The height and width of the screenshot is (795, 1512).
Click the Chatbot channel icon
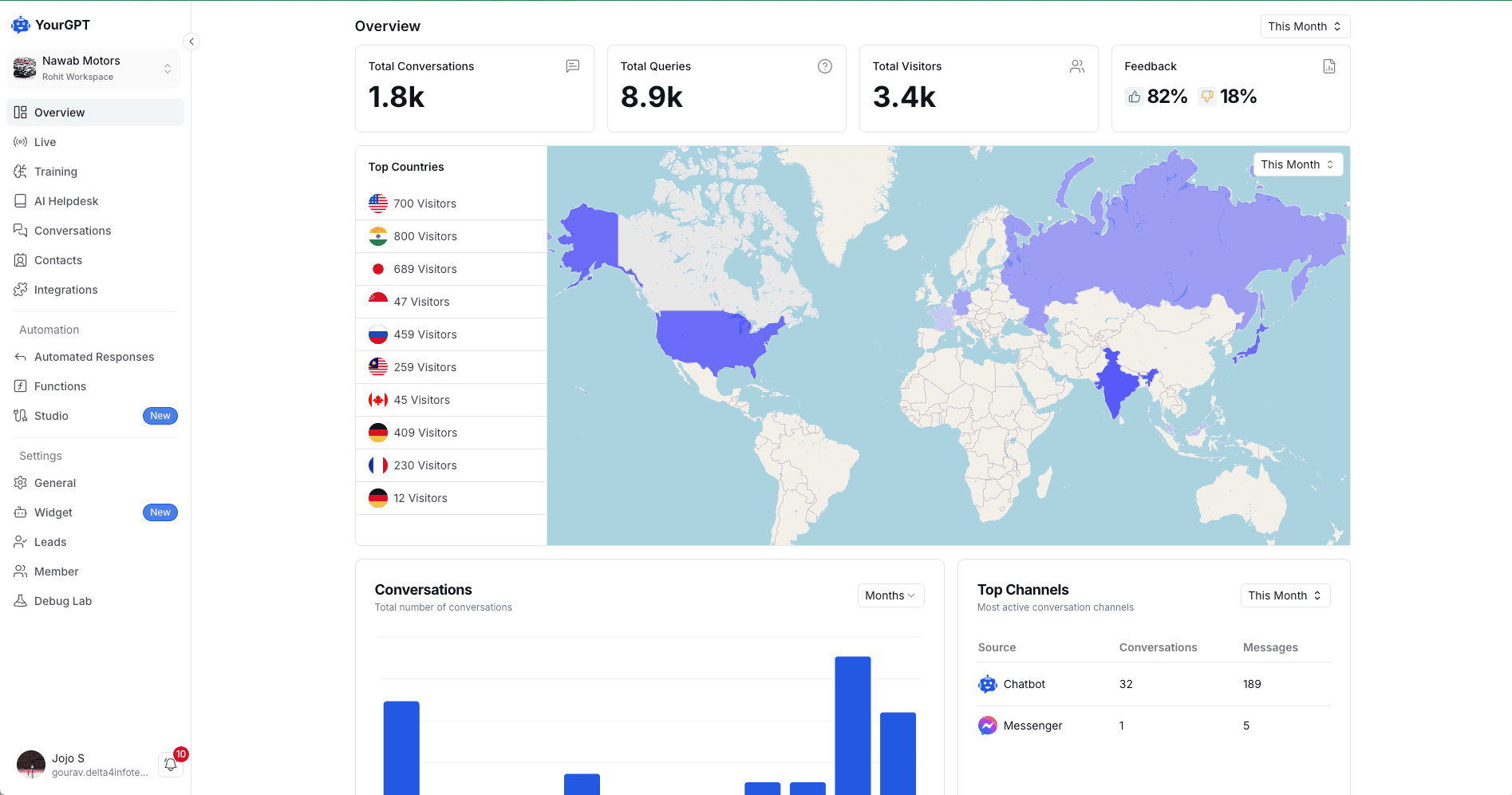click(x=988, y=684)
